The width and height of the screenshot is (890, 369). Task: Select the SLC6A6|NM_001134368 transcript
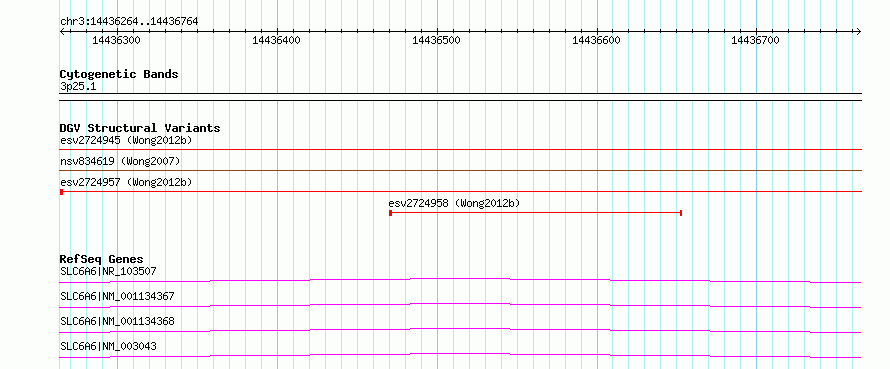click(117, 321)
